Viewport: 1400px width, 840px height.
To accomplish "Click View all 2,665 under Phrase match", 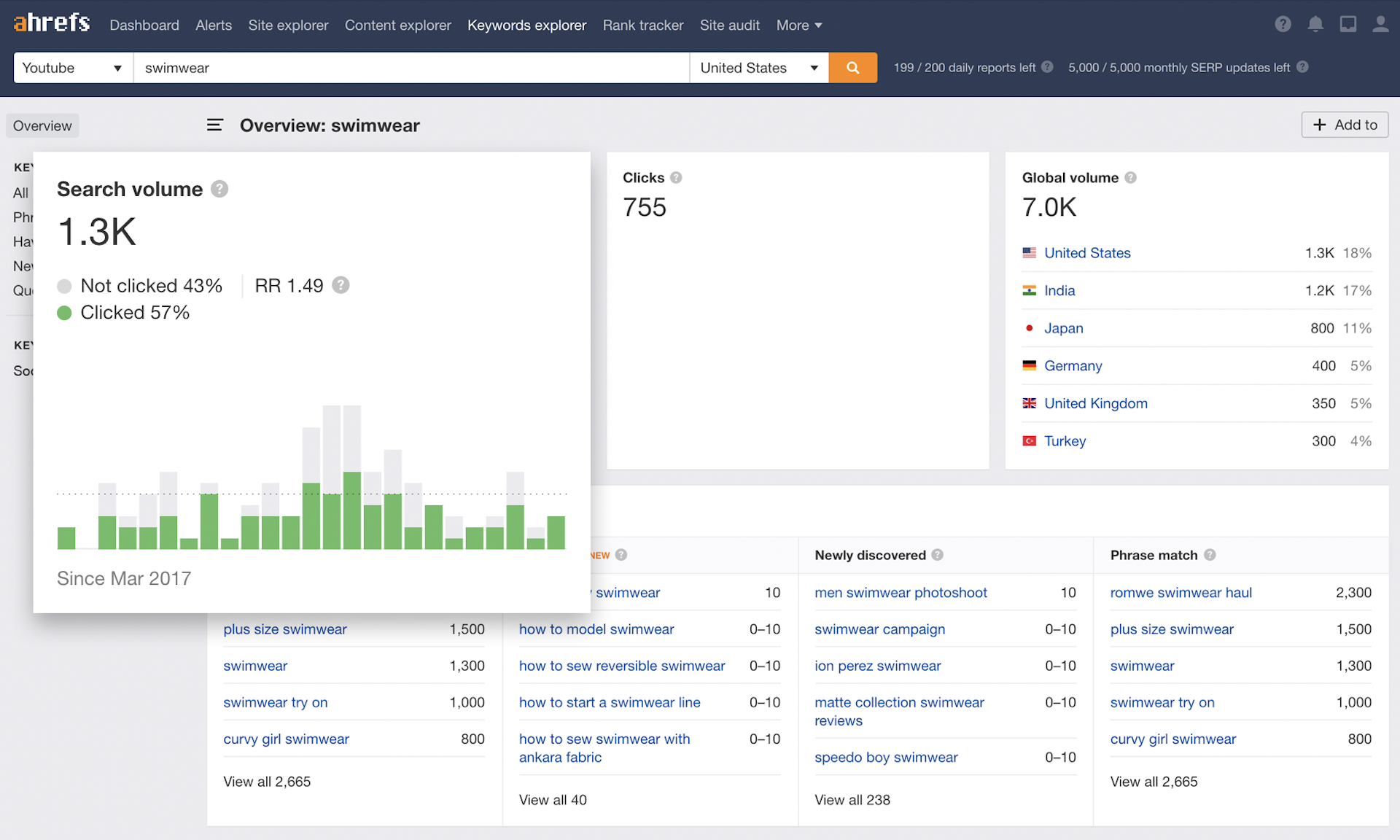I will (1154, 782).
